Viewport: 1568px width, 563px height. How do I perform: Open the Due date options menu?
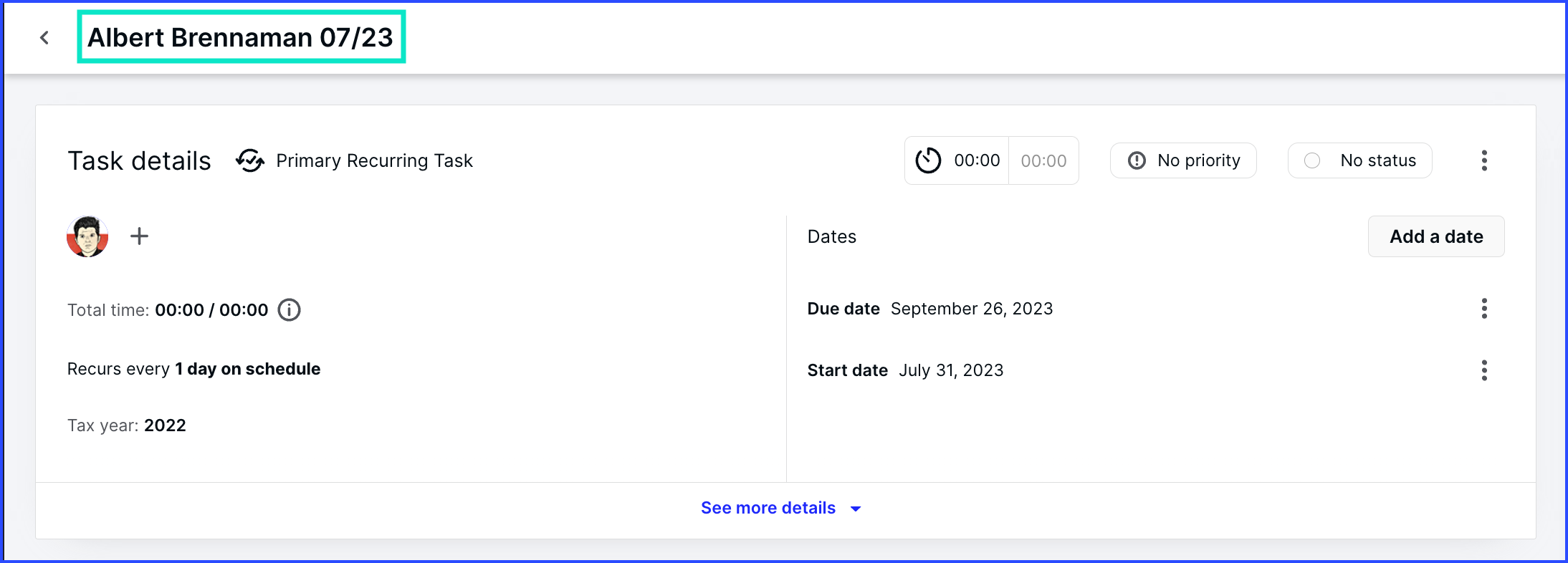[1484, 309]
